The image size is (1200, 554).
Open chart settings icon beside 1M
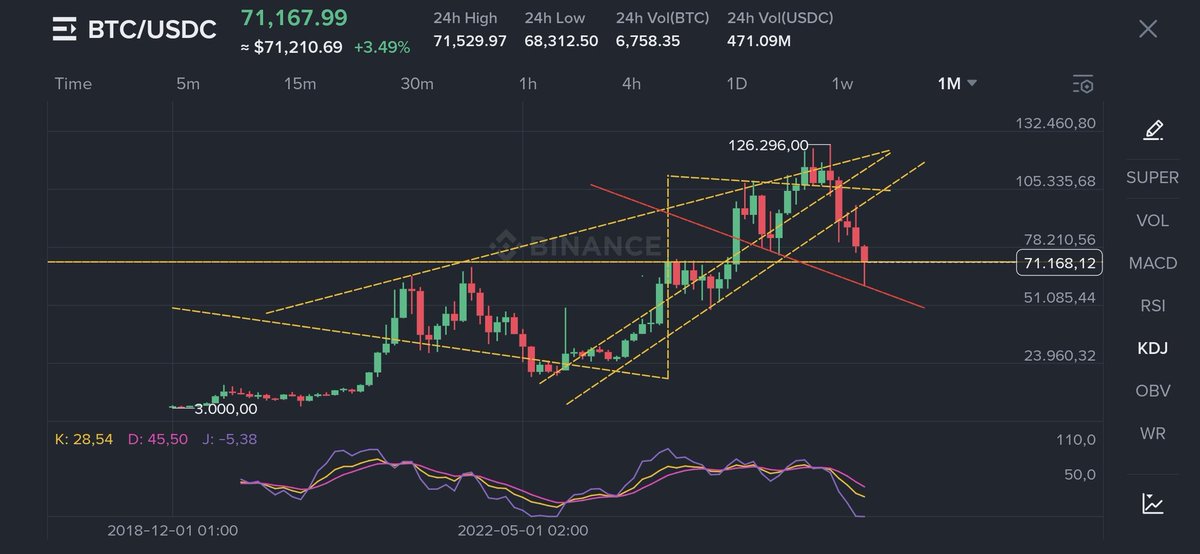click(1082, 84)
